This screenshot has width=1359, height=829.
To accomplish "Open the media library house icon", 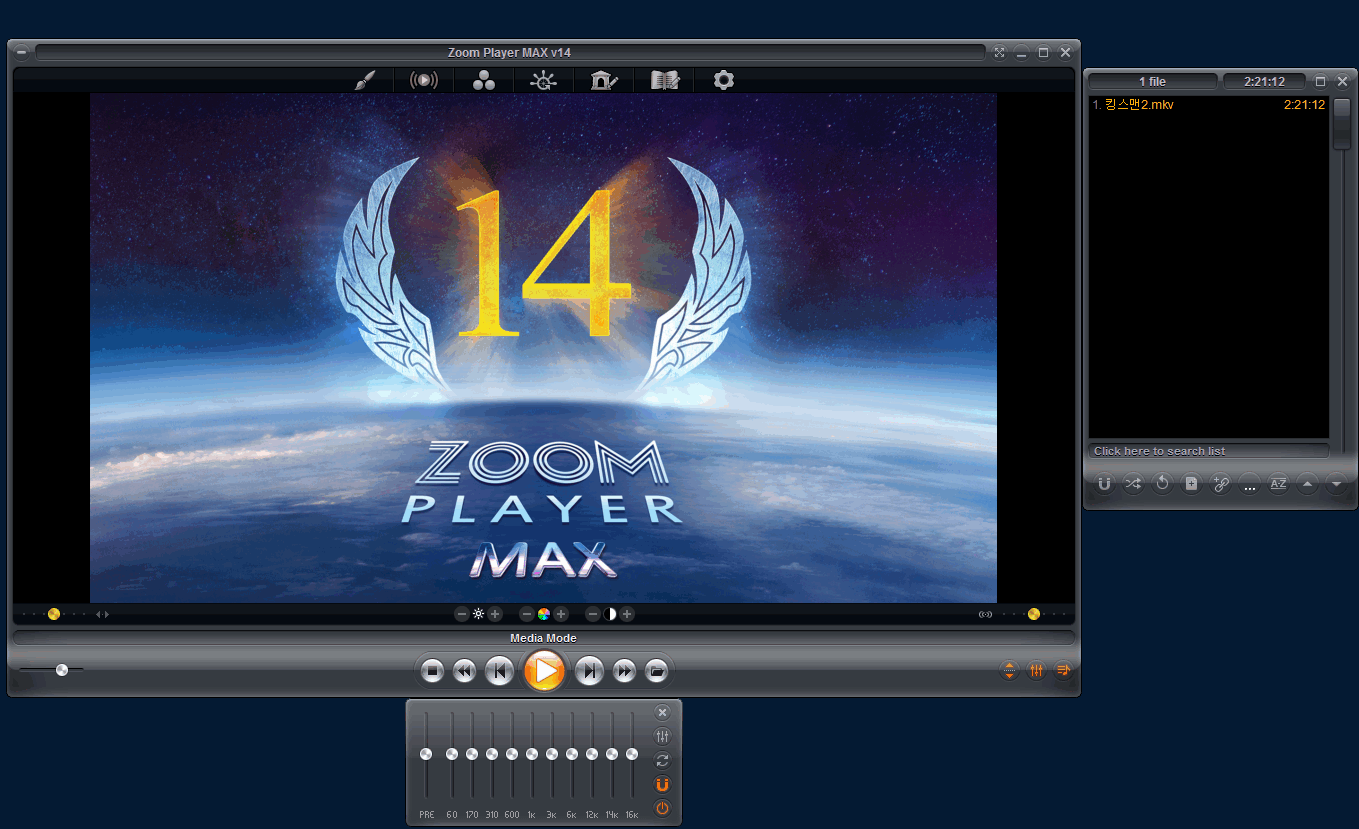I will click(604, 80).
